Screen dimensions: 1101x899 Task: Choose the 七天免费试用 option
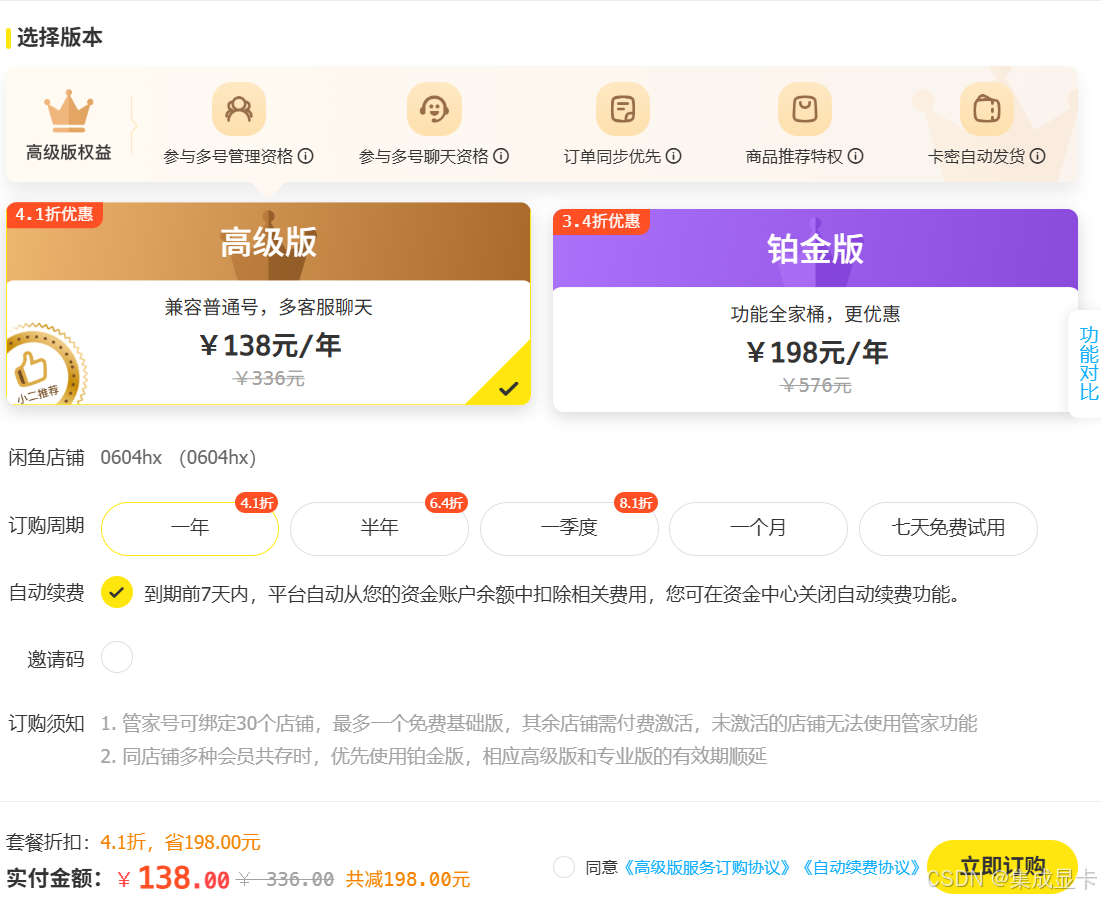948,528
